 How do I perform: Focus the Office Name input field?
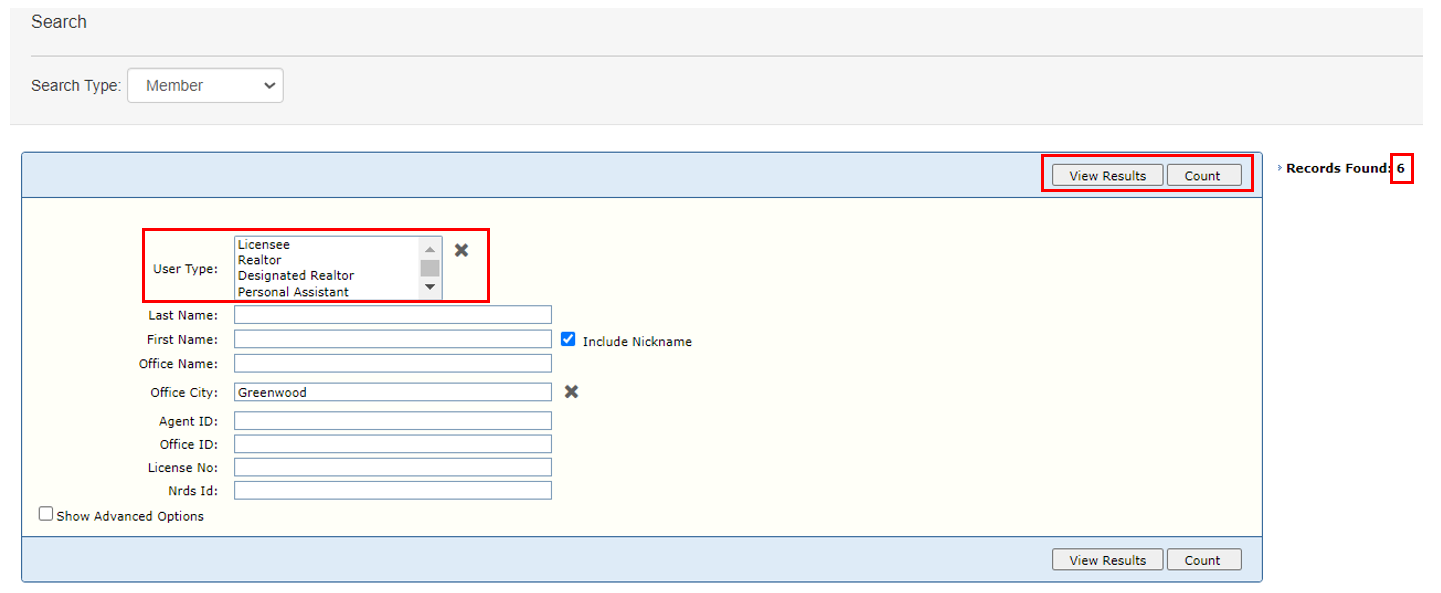(393, 363)
